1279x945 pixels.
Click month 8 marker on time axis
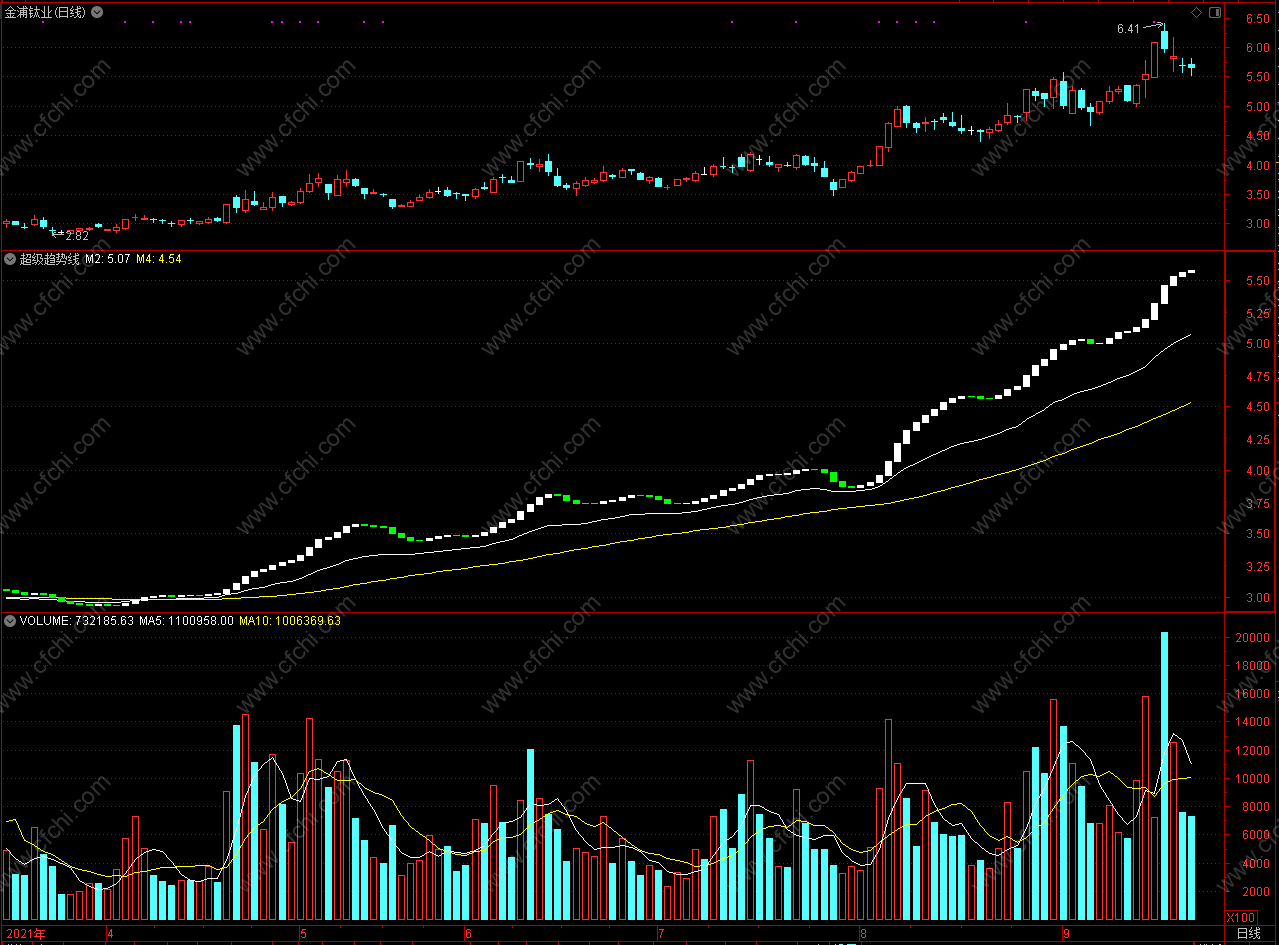click(x=863, y=934)
